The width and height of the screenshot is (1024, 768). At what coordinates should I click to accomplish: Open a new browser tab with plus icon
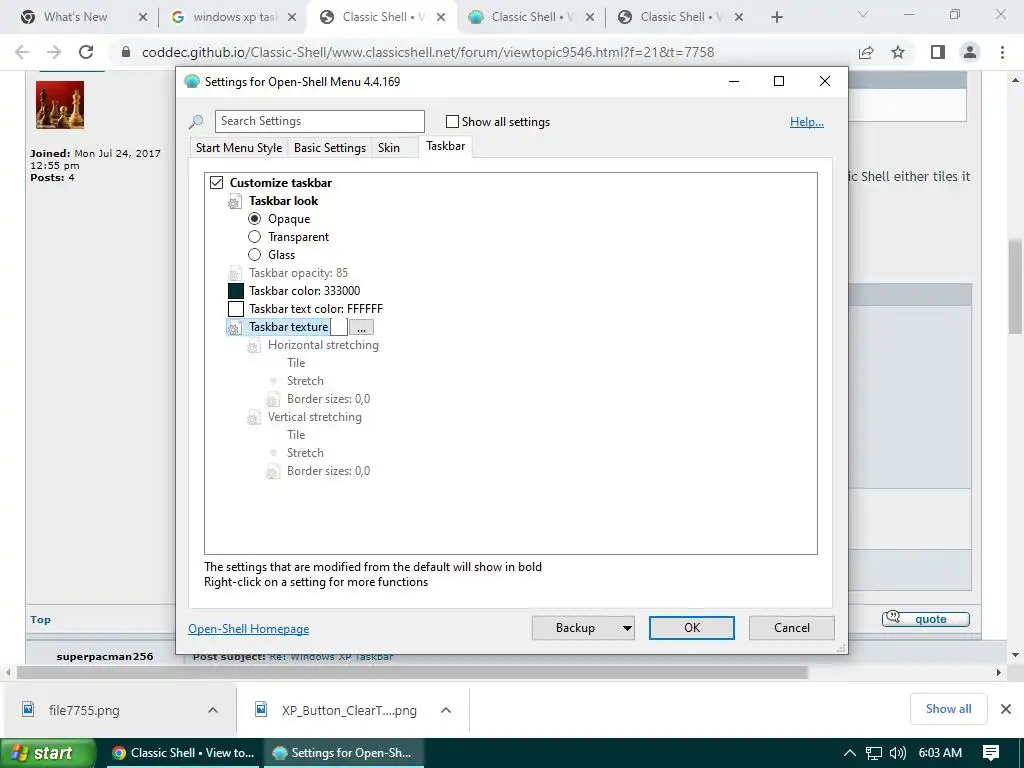pyautogui.click(x=776, y=17)
